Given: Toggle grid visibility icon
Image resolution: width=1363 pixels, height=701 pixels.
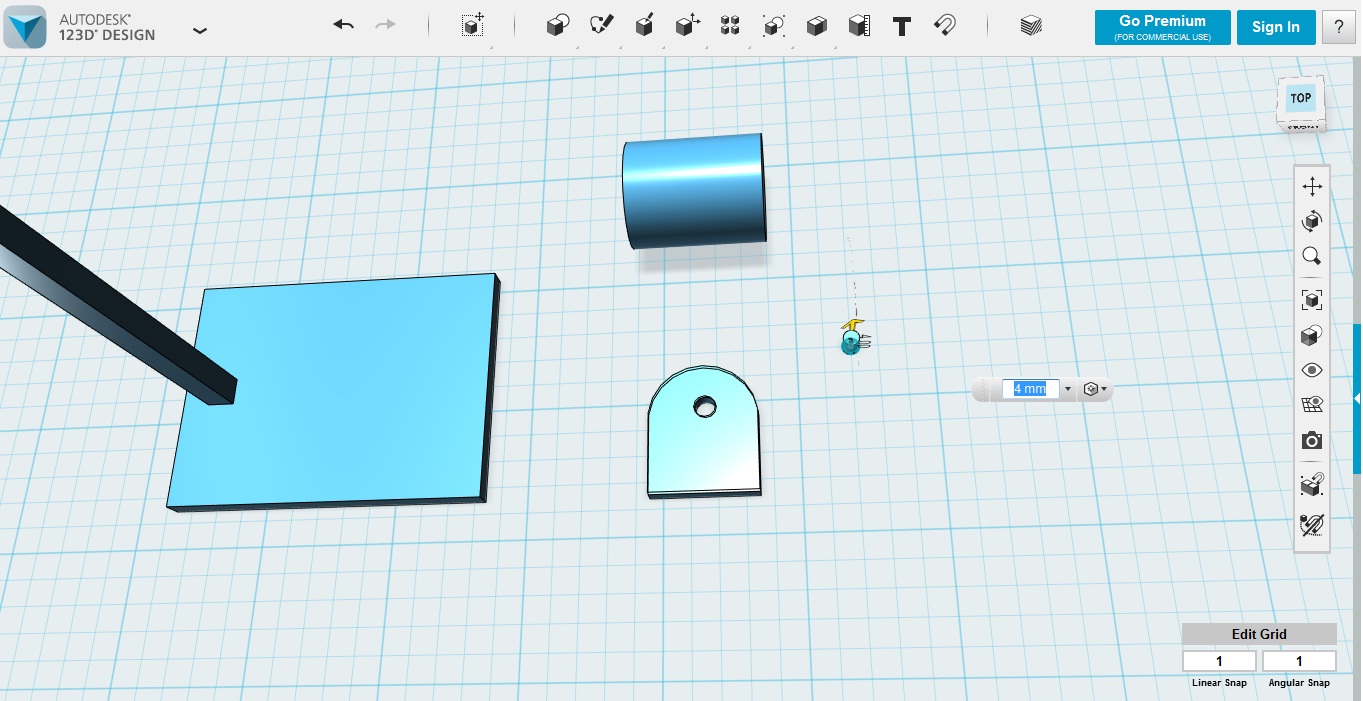Looking at the screenshot, I should pos(1312,405).
